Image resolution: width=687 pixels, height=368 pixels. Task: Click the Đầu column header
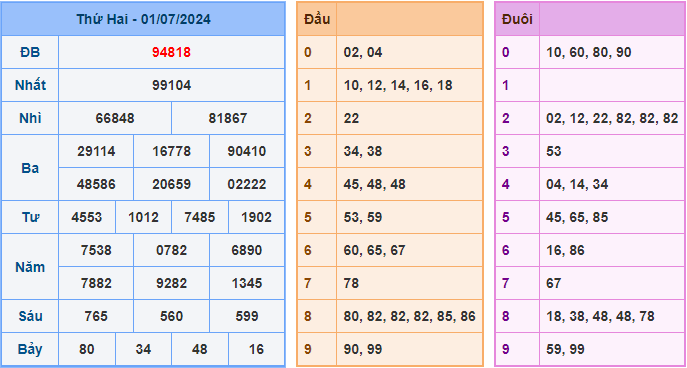pos(317,19)
